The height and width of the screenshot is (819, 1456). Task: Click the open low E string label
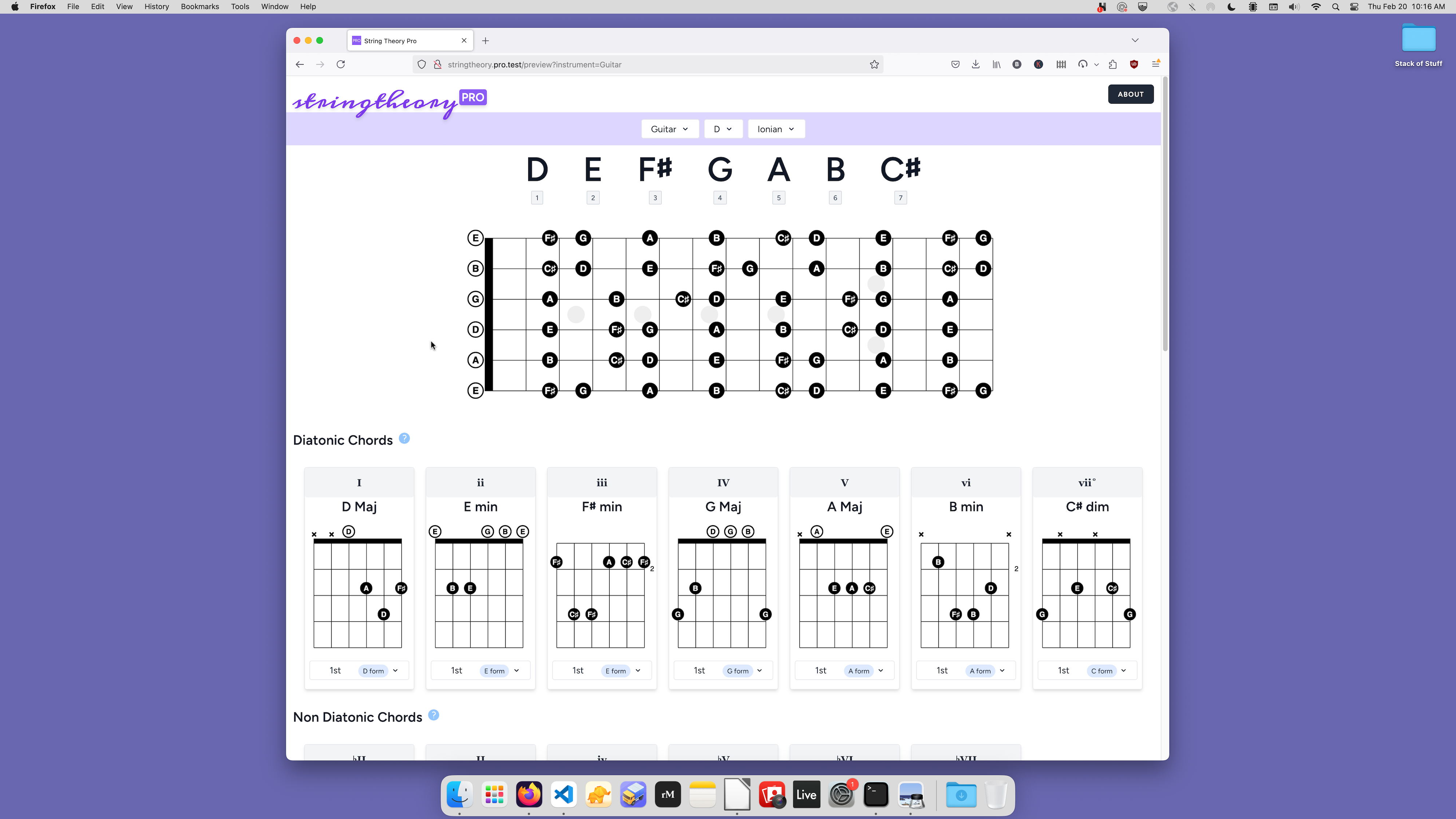coord(475,391)
